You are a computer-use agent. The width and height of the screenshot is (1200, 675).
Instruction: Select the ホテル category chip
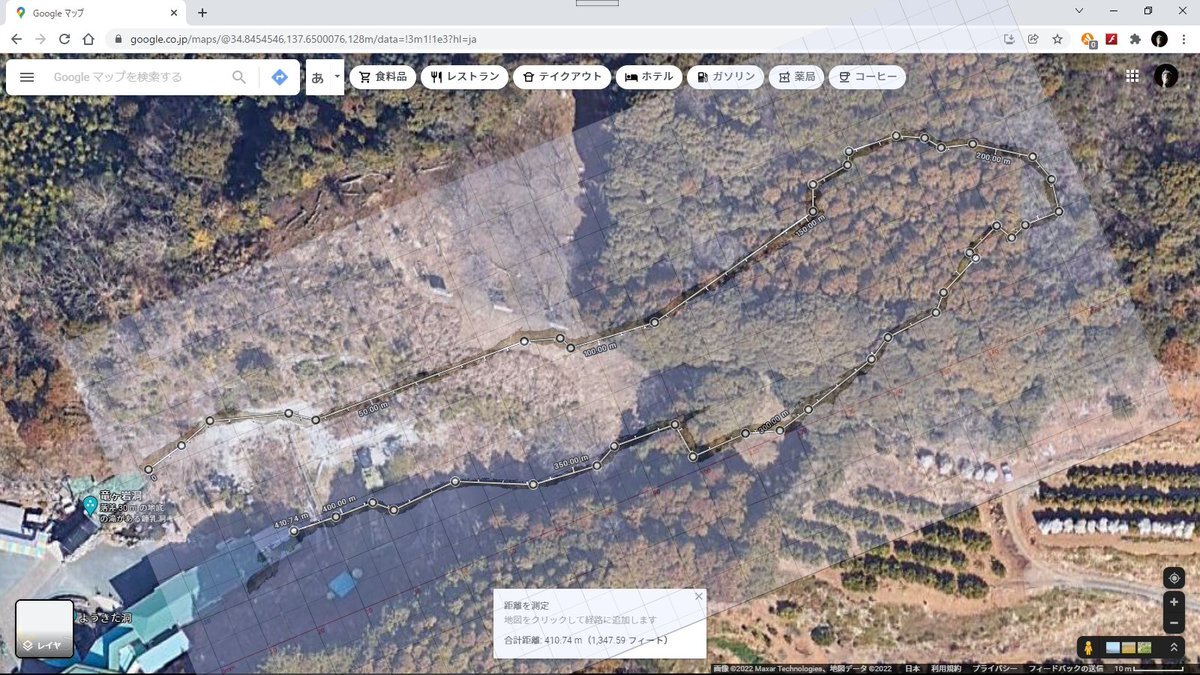pos(650,77)
